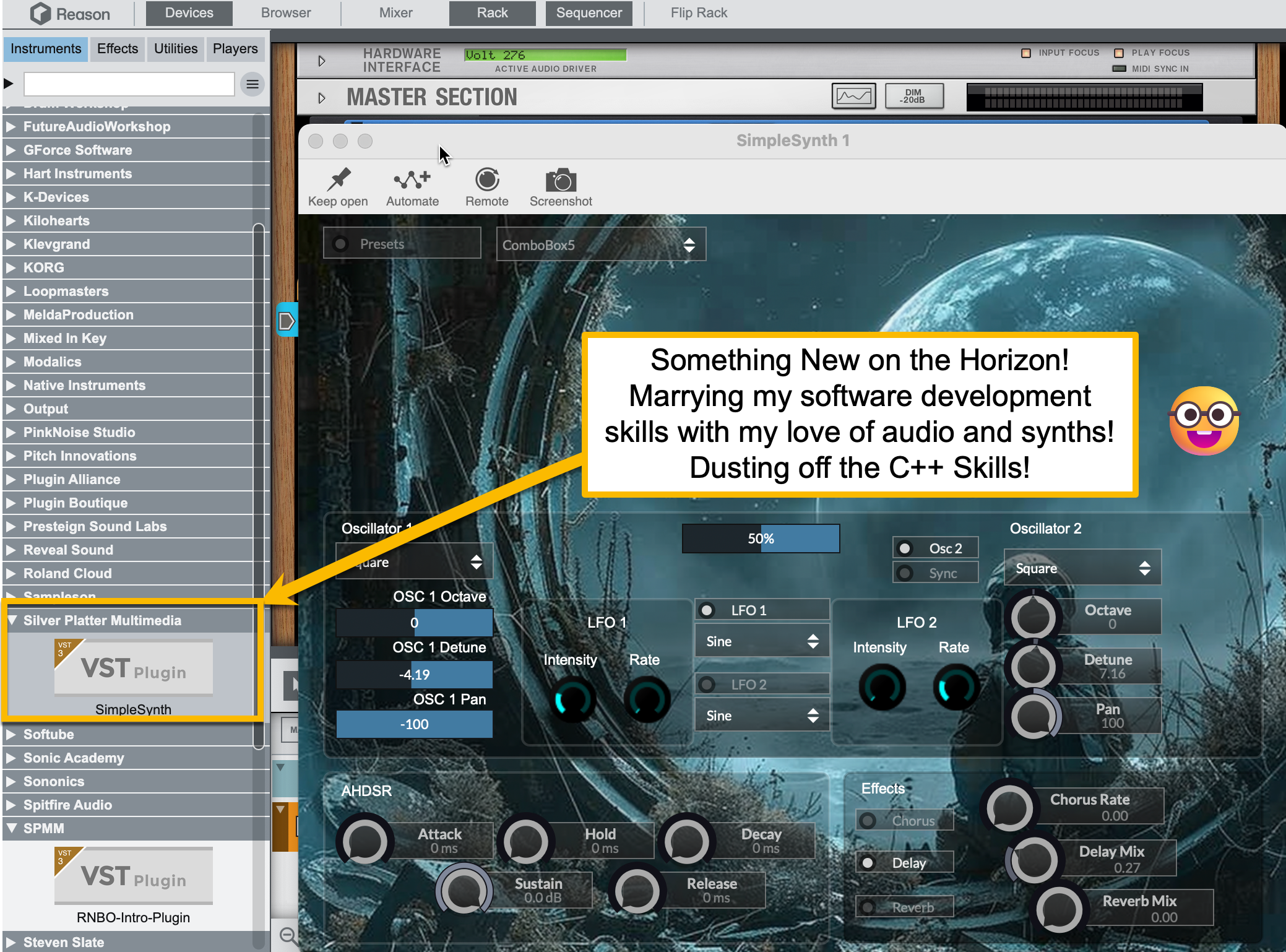
Task: Click the Remote icon
Action: pyautogui.click(x=487, y=180)
